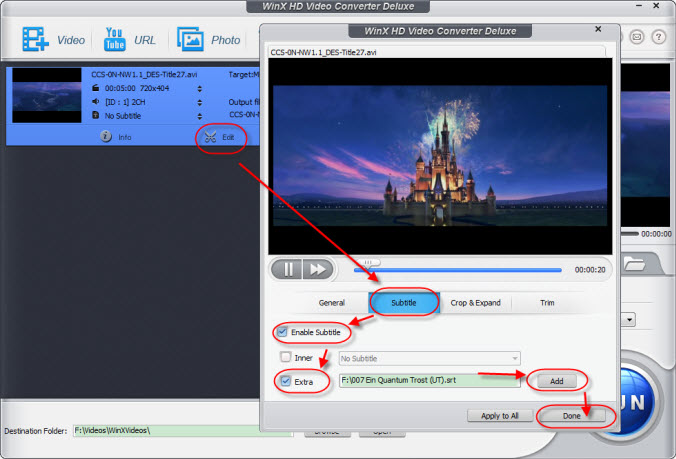Screen dimensions: 676x459
Task: Click the subtitle icon beside No Subtitle
Action: pos(96,116)
